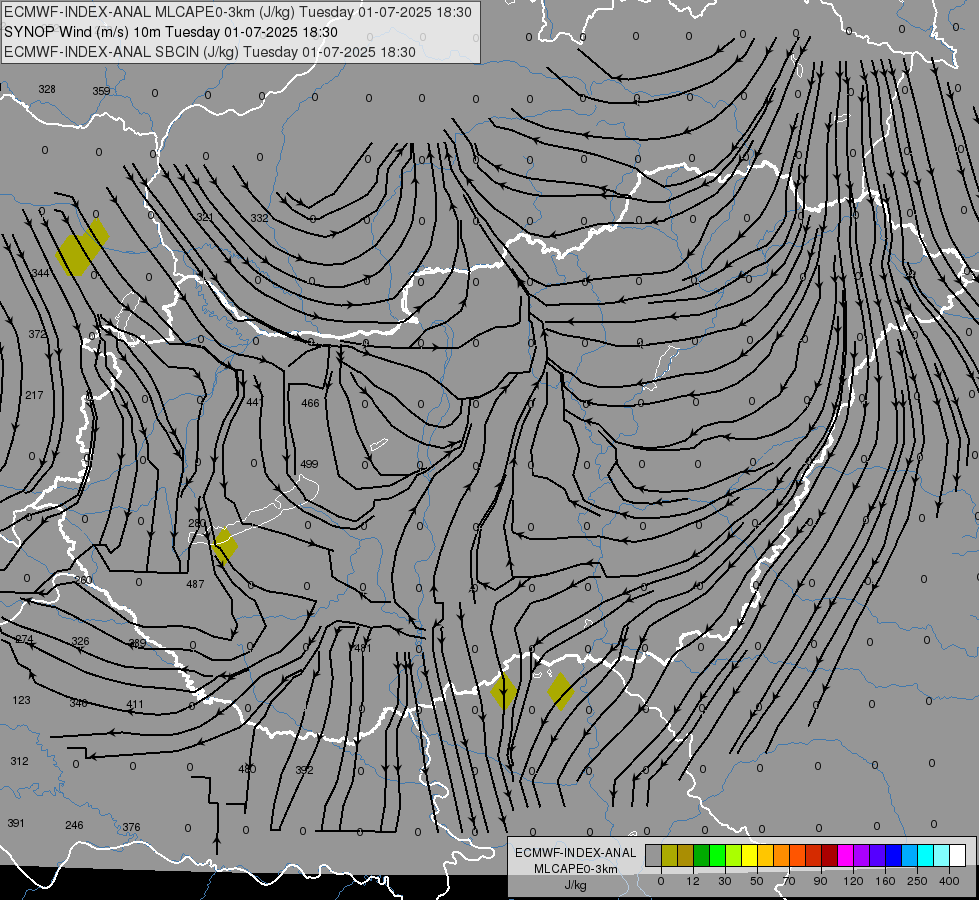Click legend tick label '400'
This screenshot has width=979, height=900.
[949, 881]
